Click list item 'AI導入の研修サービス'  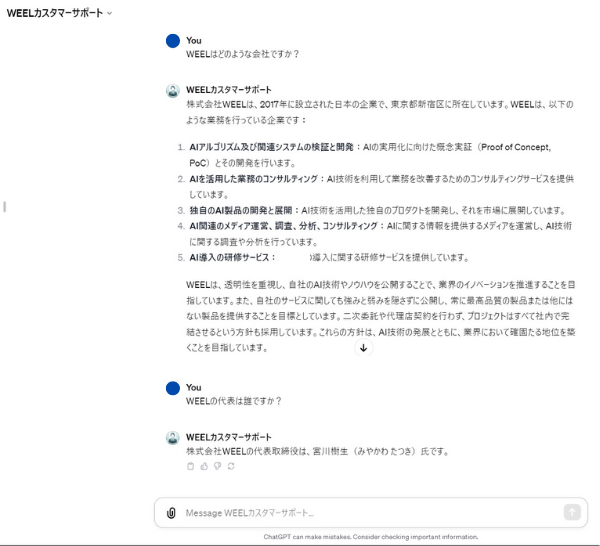[229, 258]
